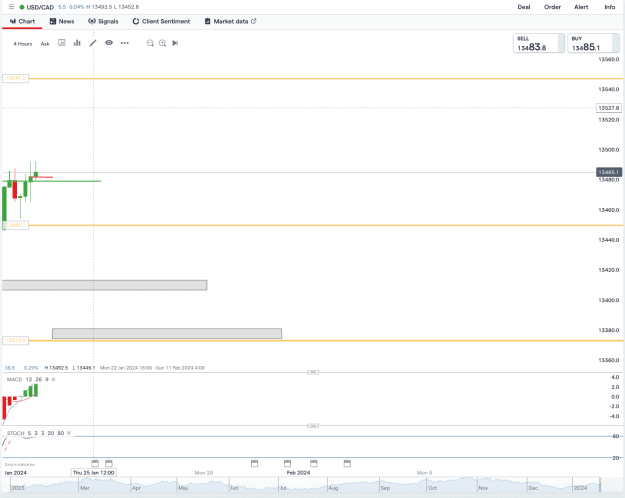Click the Alert menu item

pos(581,7)
